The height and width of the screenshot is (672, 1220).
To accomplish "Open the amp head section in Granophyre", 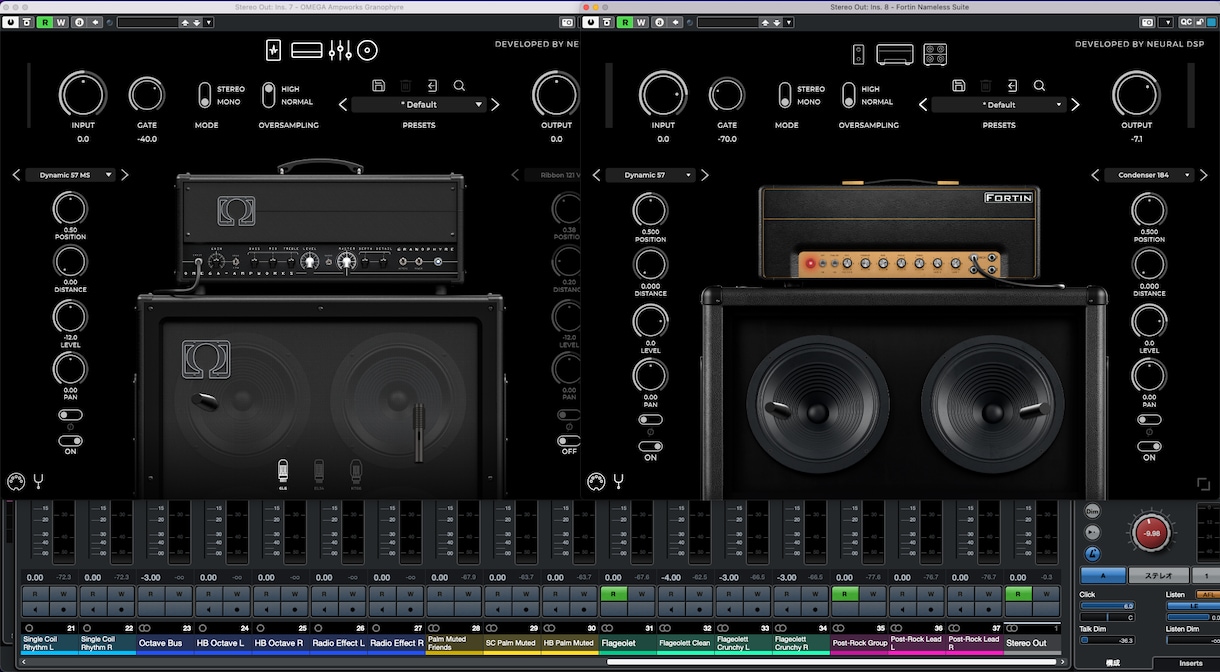I will [306, 50].
